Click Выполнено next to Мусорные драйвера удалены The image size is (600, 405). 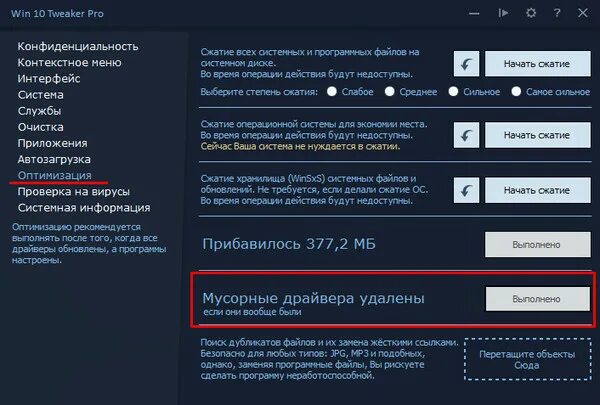(x=538, y=299)
